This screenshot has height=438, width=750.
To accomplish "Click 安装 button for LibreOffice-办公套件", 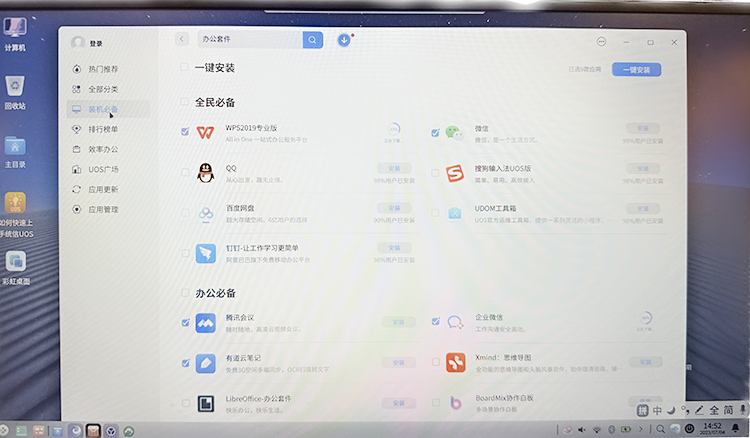I will click(398, 403).
